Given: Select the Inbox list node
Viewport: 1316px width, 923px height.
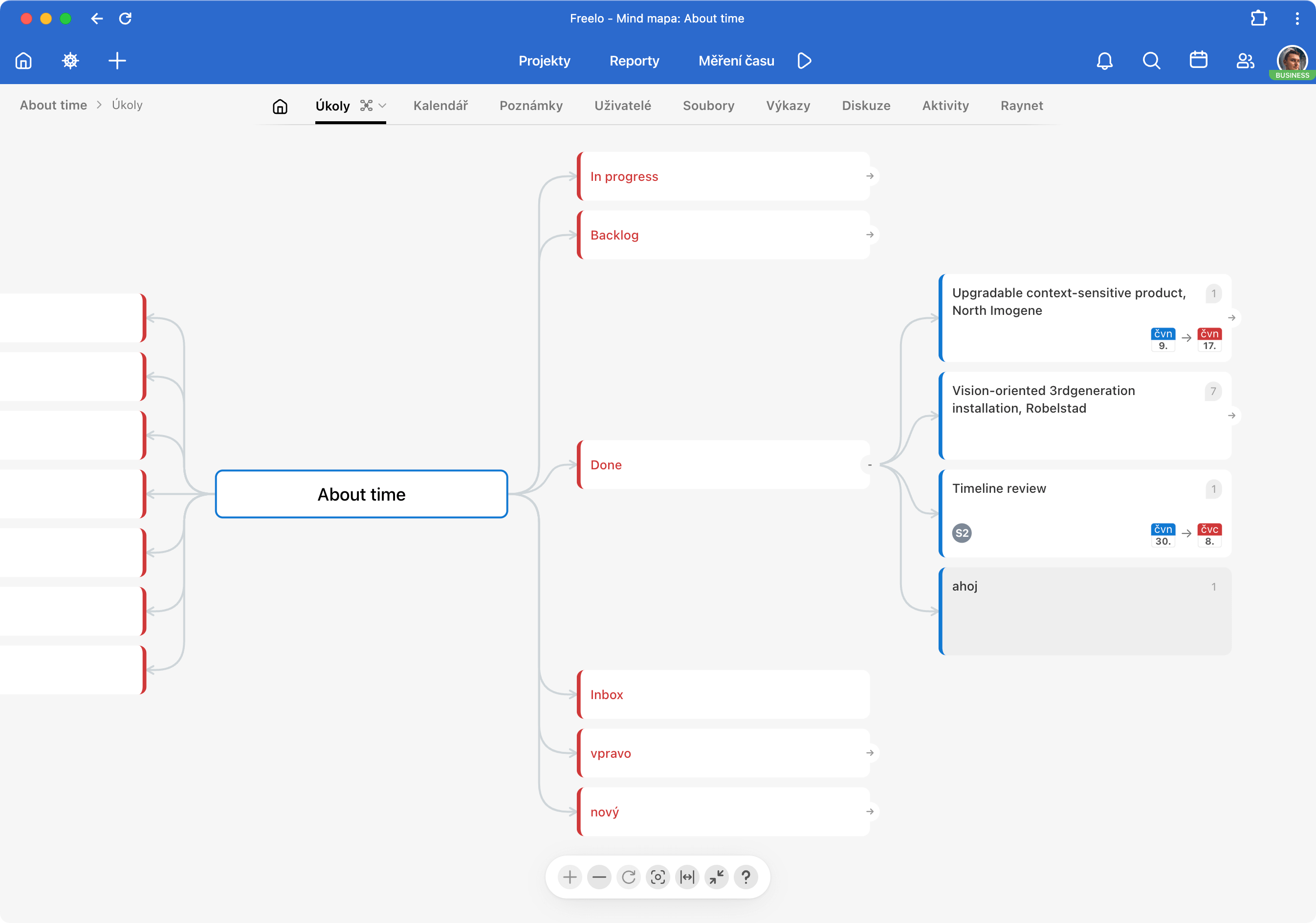Looking at the screenshot, I should pos(723,694).
